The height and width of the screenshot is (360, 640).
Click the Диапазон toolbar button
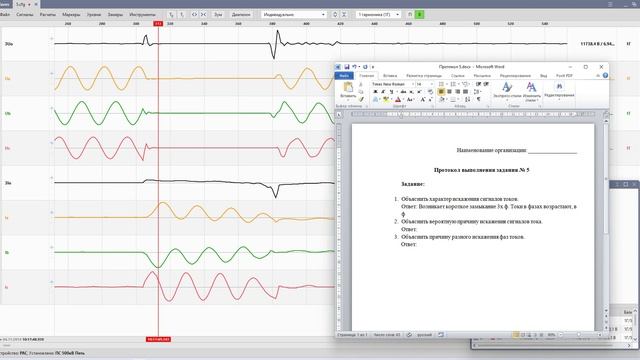(241, 15)
